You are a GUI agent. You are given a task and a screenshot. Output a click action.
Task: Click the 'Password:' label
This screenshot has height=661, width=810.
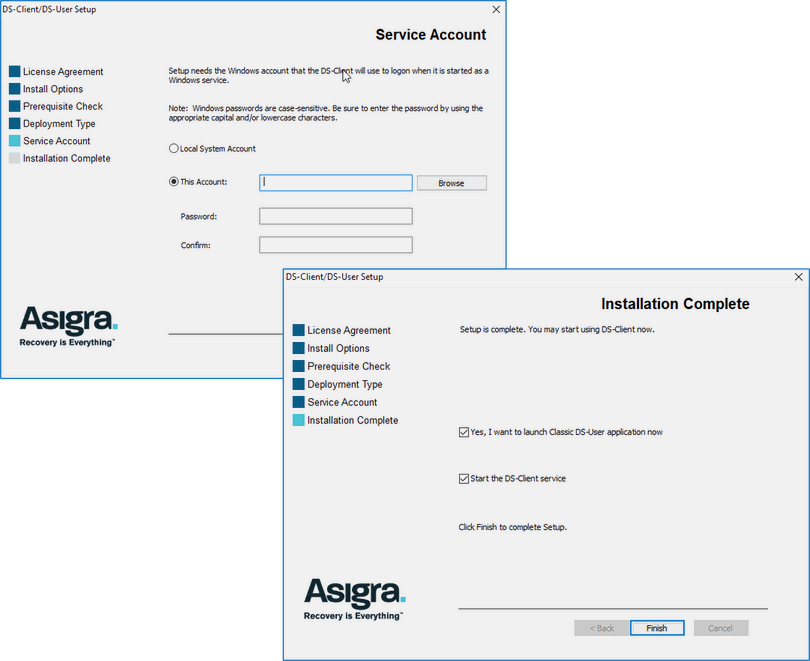coord(198,216)
